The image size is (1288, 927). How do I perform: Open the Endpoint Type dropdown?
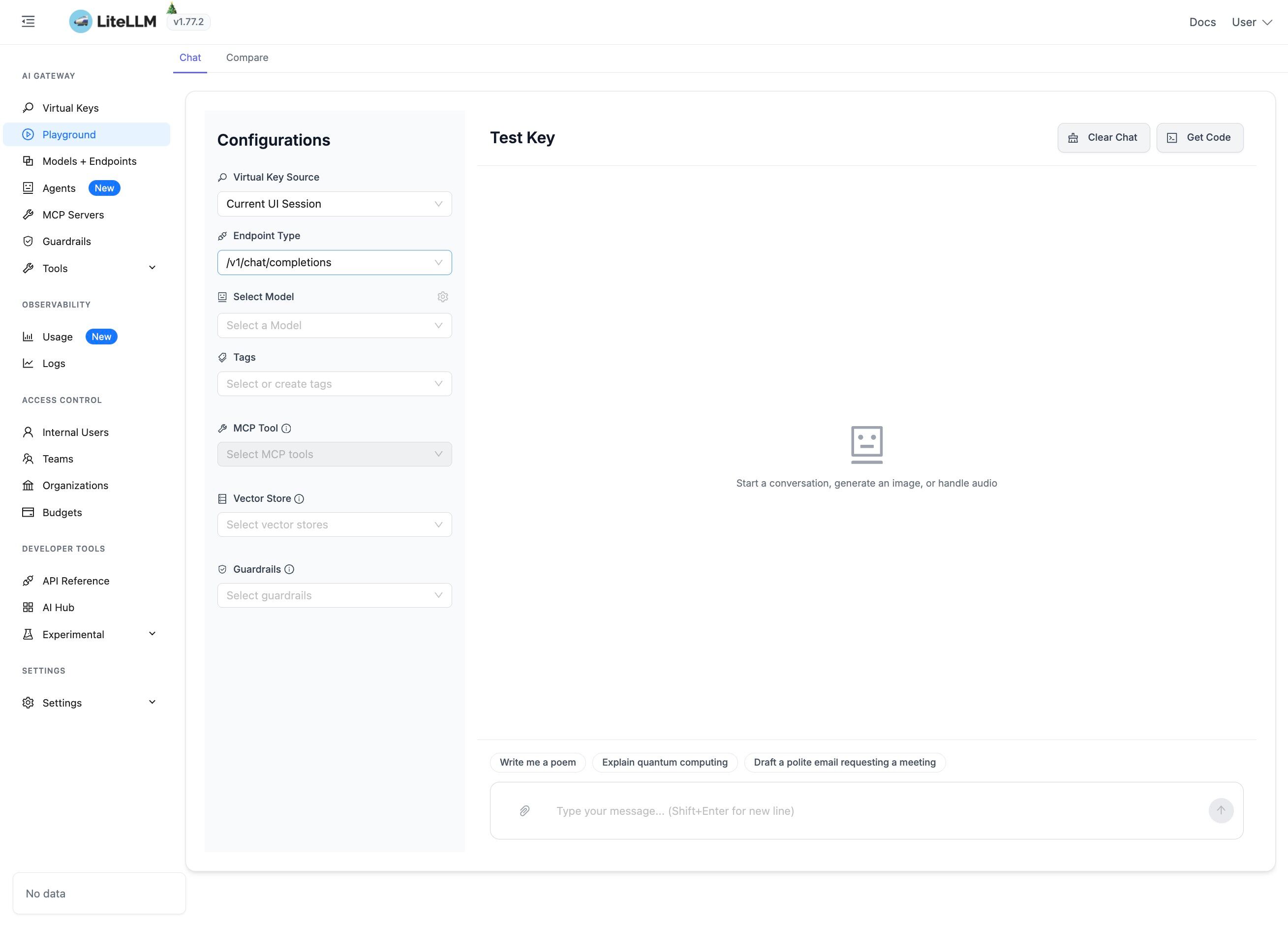click(334, 262)
